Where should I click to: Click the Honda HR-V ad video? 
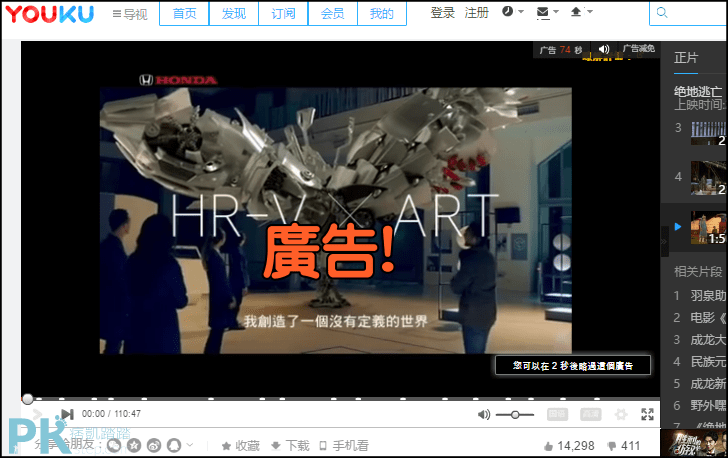336,221
